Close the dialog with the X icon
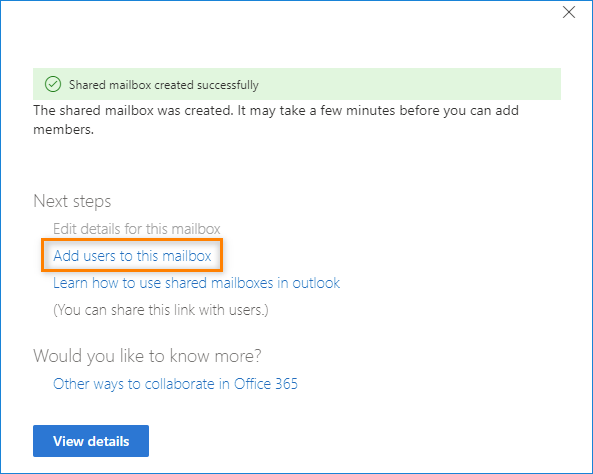Image resolution: width=593 pixels, height=474 pixels. (569, 12)
